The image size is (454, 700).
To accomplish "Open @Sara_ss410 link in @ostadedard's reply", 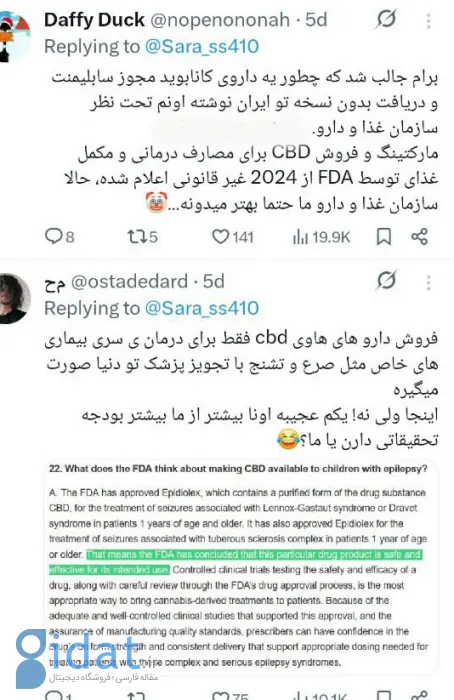I will (x=202, y=308).
